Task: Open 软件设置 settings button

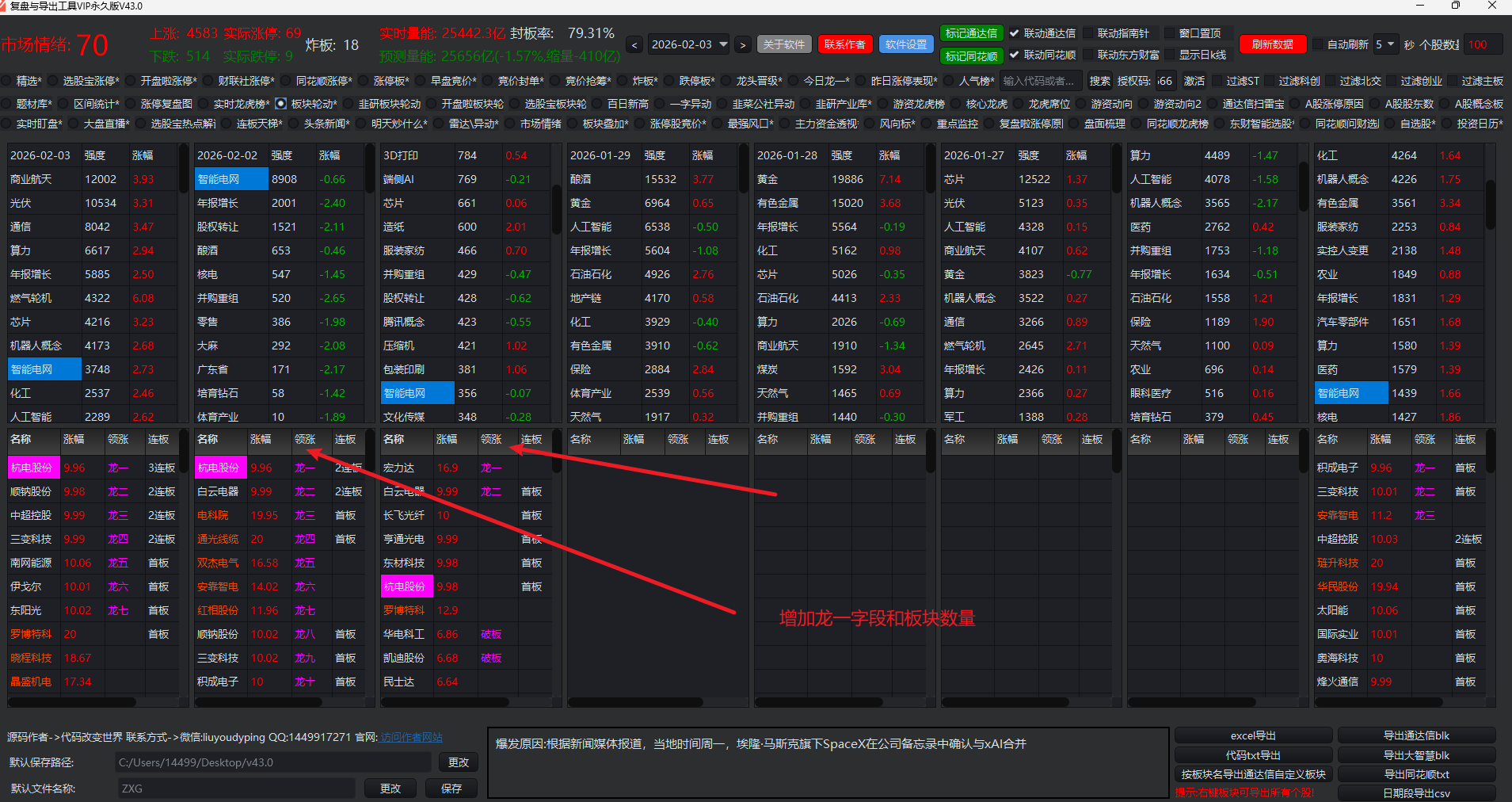Action: [906, 45]
